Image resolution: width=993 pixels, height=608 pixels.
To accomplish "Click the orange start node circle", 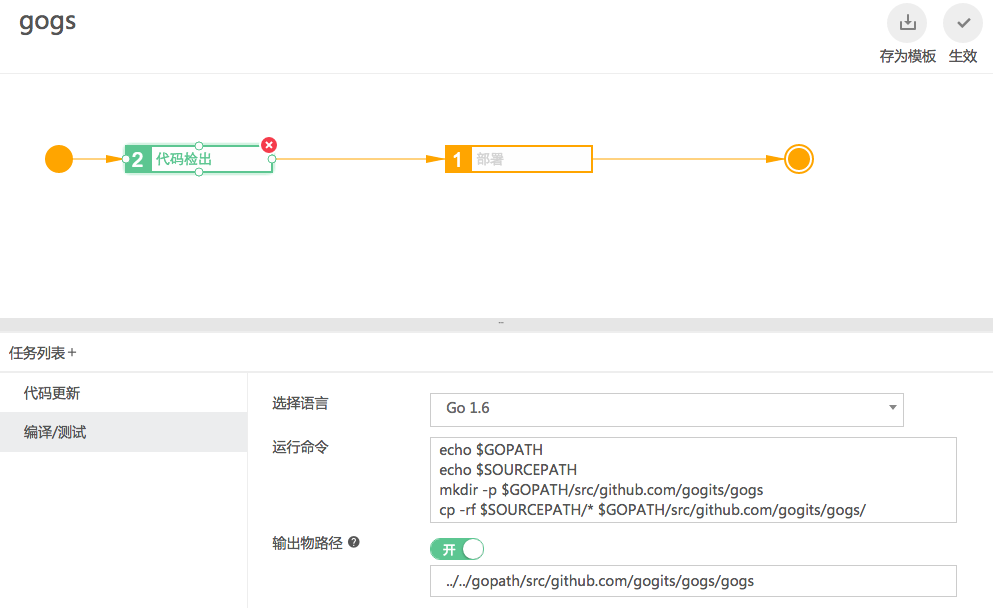I will 59,159.
